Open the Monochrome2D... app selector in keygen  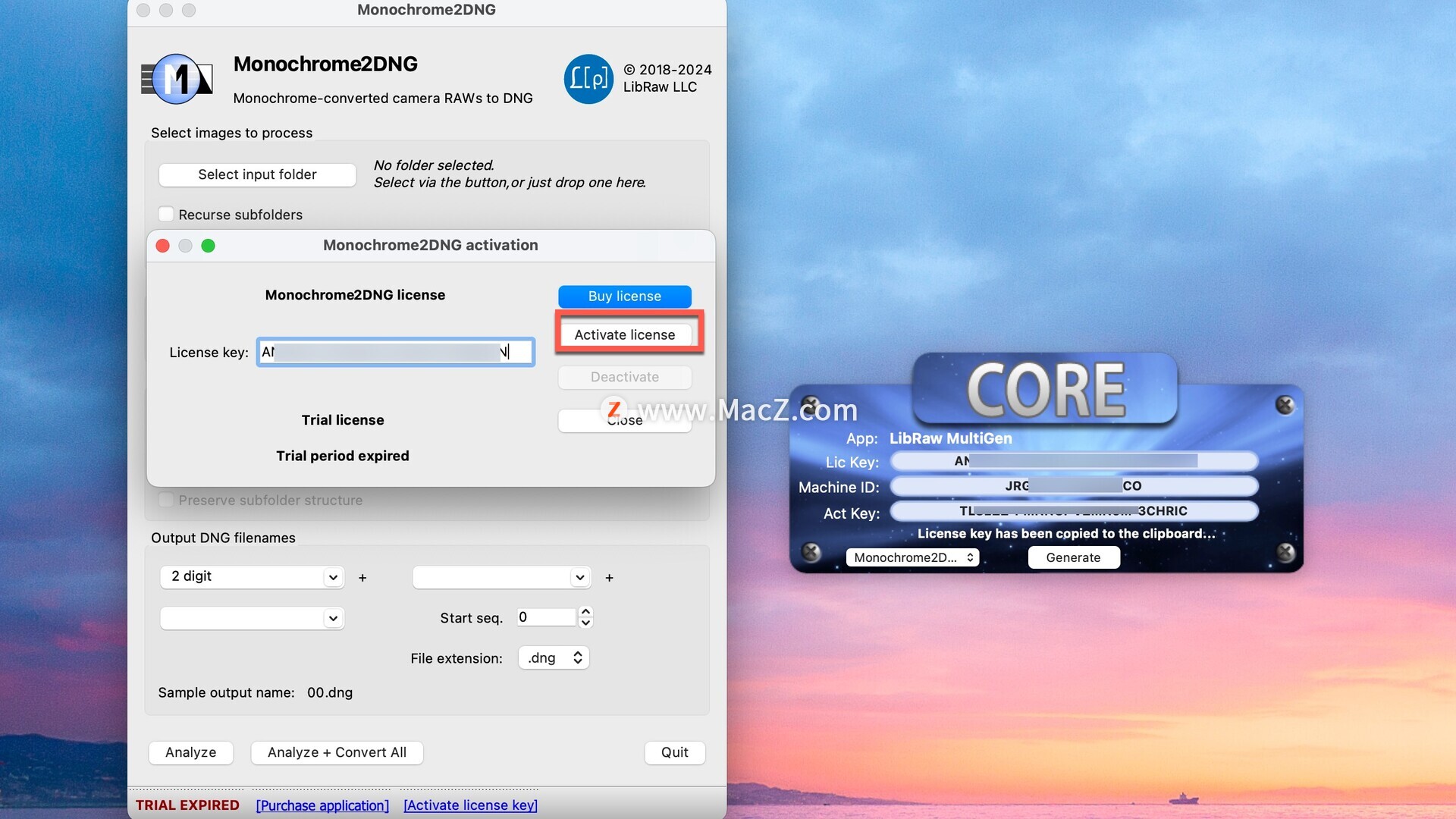pos(912,557)
